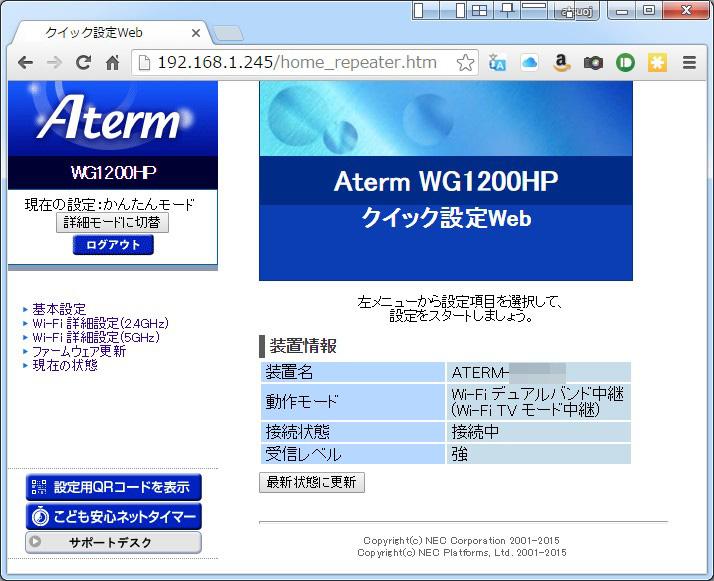This screenshot has height=581, width=714.
Task: Click the pin icon in title bar toolbar
Action: [x=507, y=10]
